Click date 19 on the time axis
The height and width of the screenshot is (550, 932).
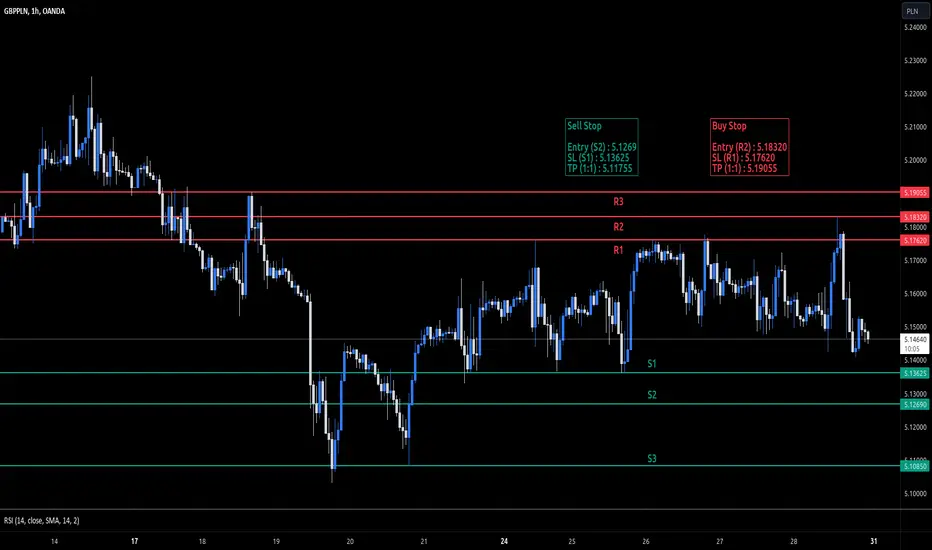pos(276,541)
